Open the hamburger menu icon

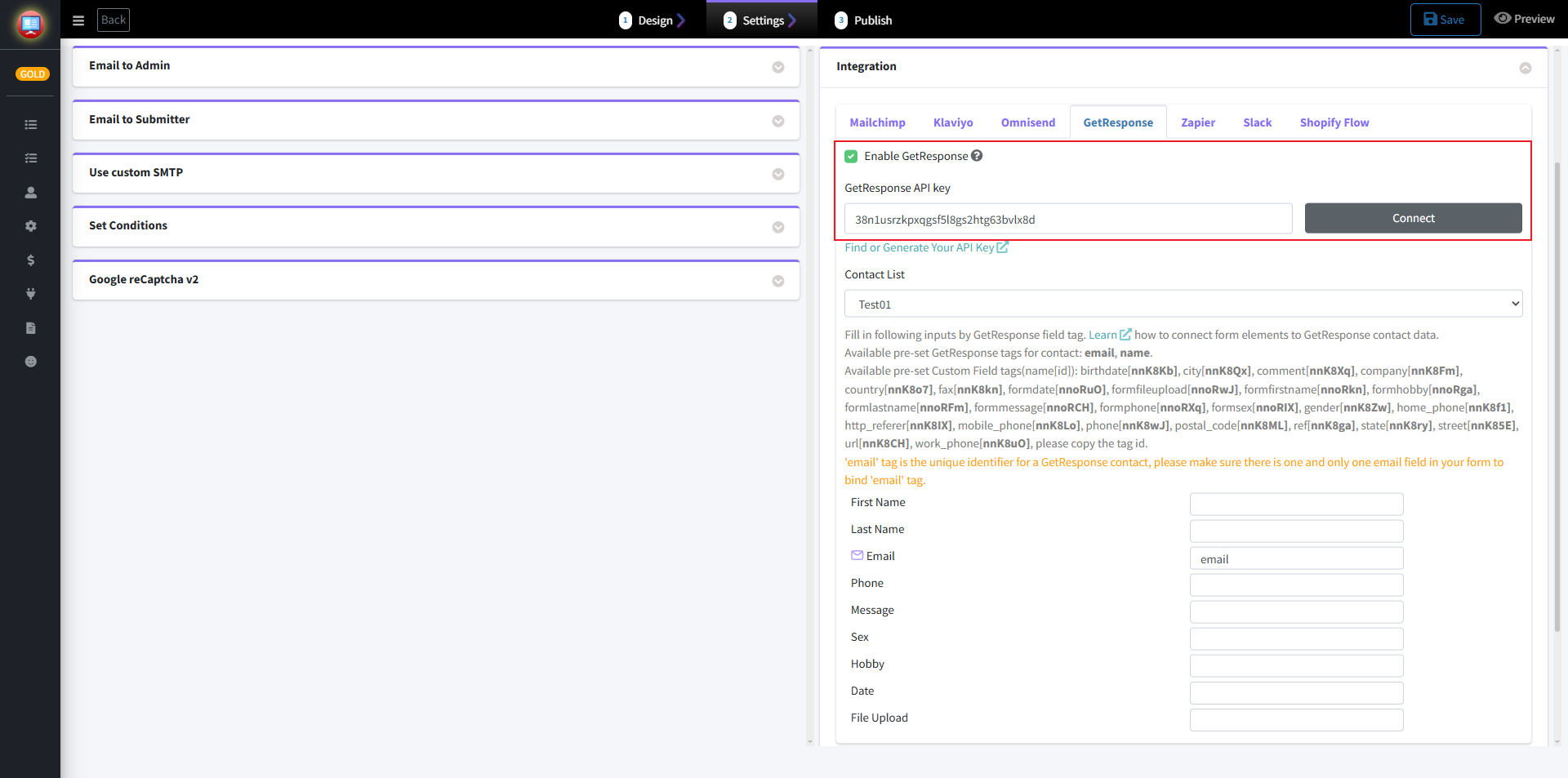pos(78,20)
